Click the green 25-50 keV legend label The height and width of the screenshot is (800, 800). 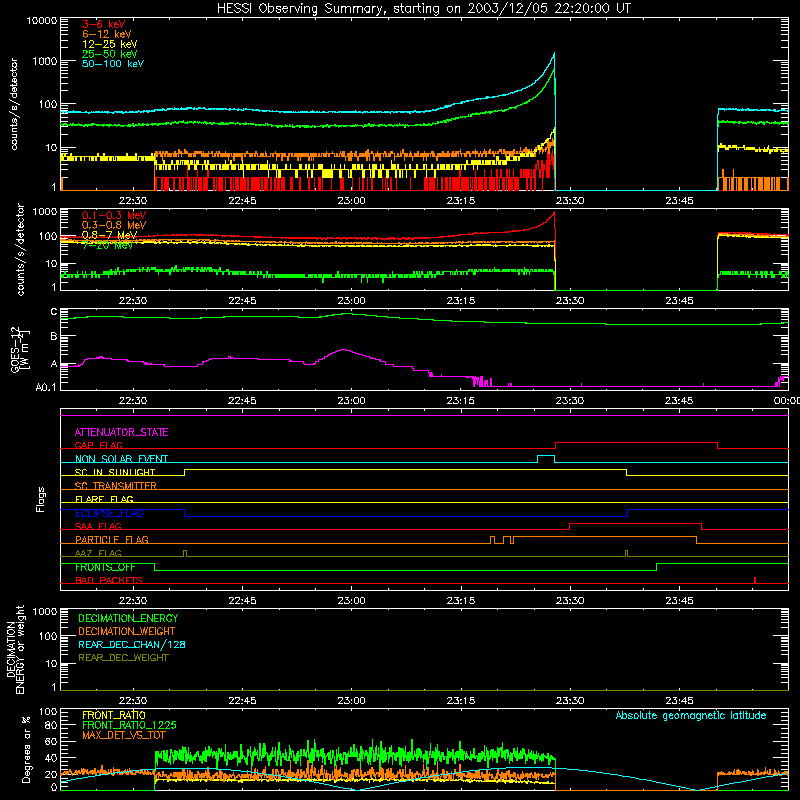(x=110, y=54)
